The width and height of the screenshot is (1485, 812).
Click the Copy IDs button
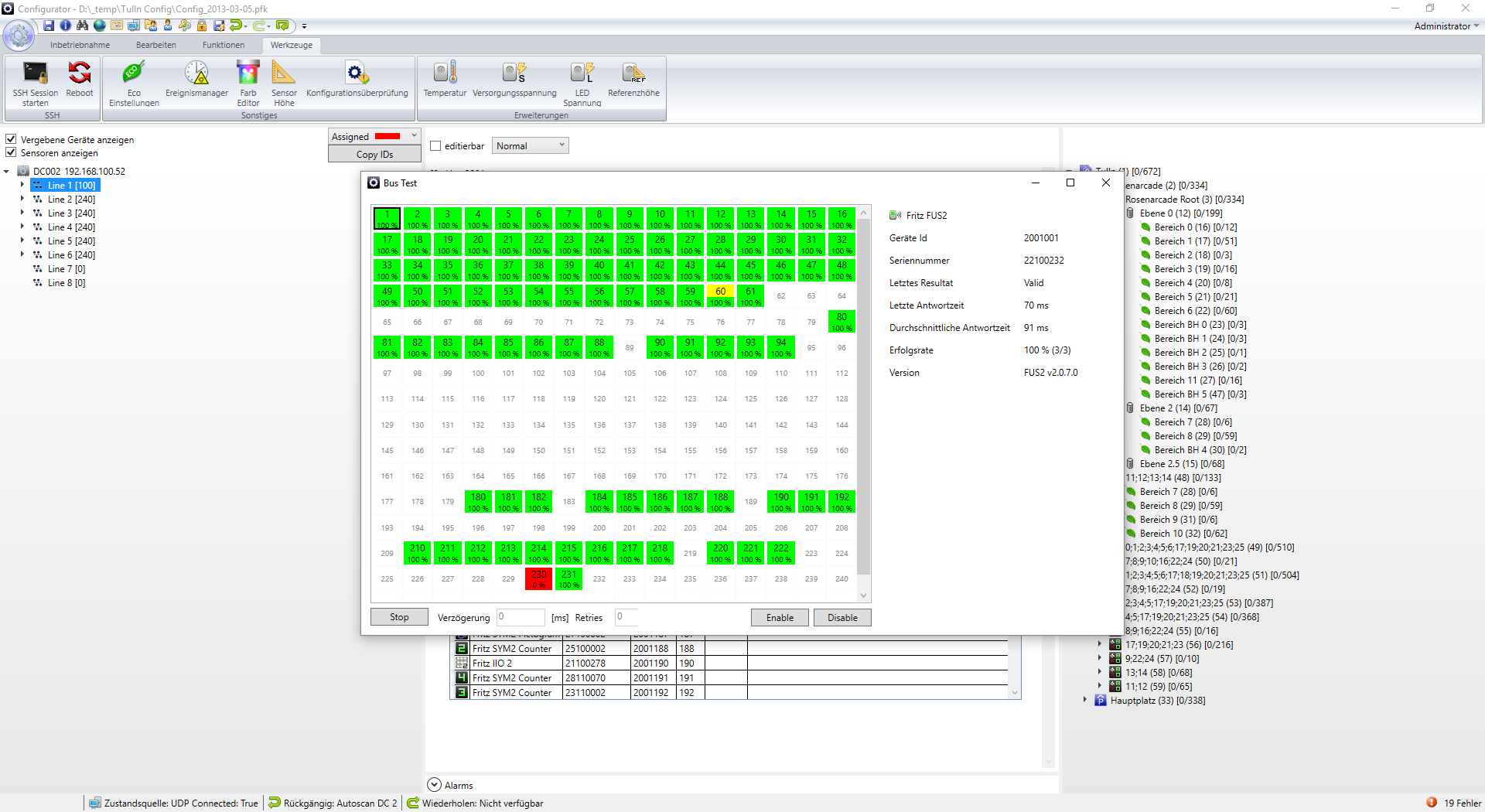coord(374,154)
